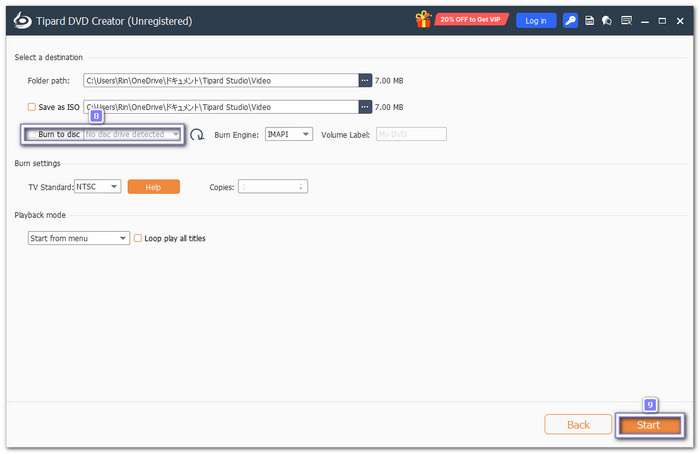700x454 pixels.
Task: Click the save project file icon
Action: pos(589,21)
